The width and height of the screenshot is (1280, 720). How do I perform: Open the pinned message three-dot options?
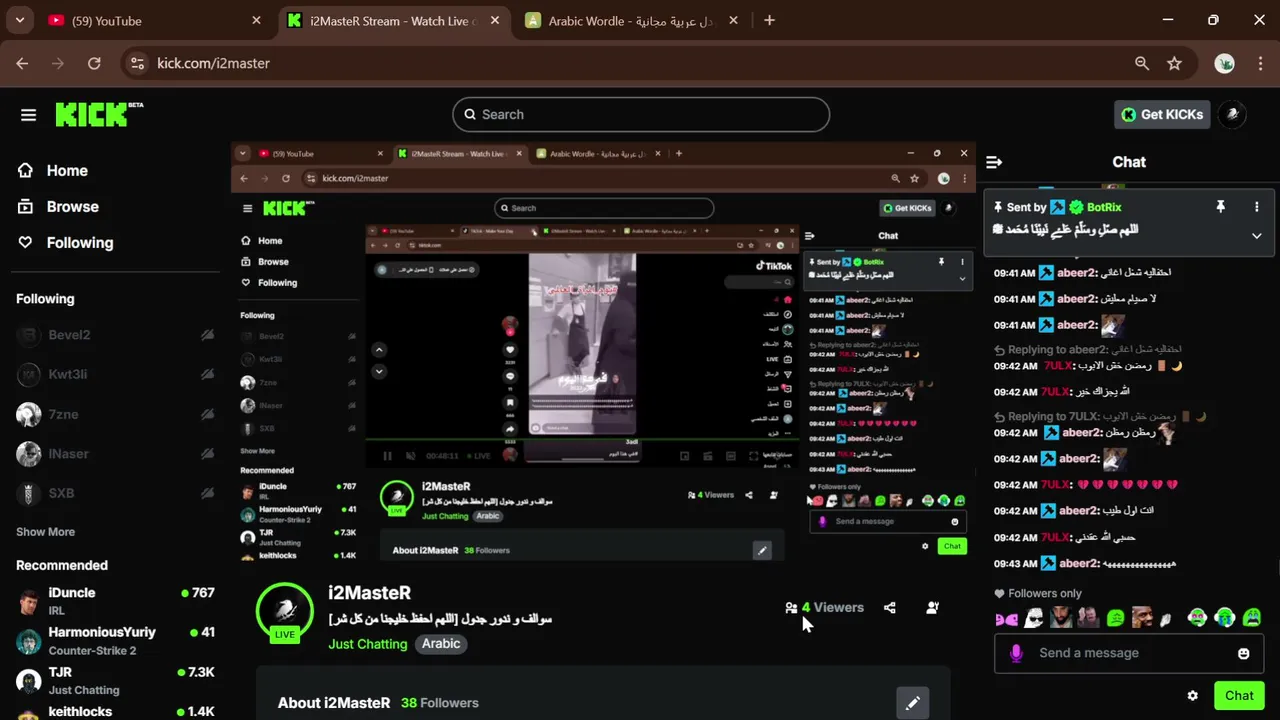(1257, 207)
